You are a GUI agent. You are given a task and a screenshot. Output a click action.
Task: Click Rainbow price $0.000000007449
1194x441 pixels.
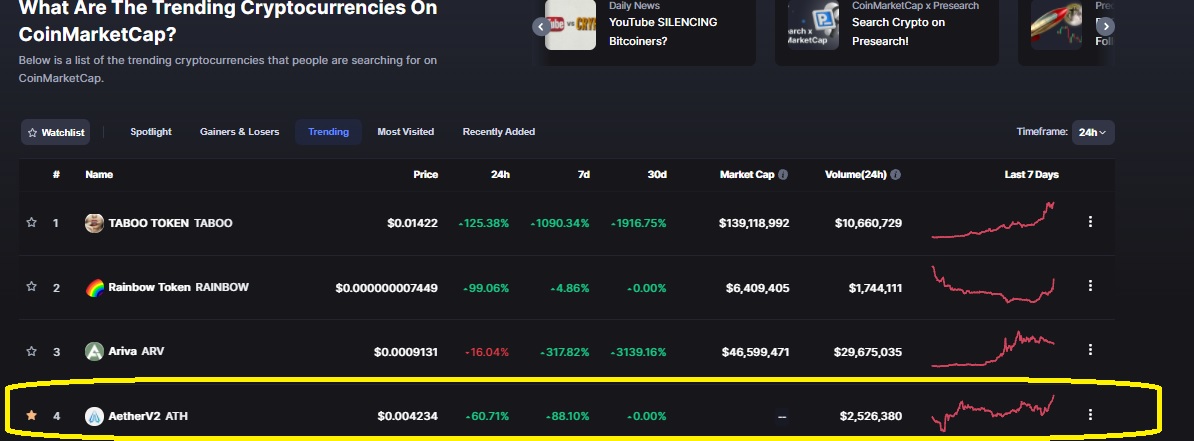click(x=387, y=288)
